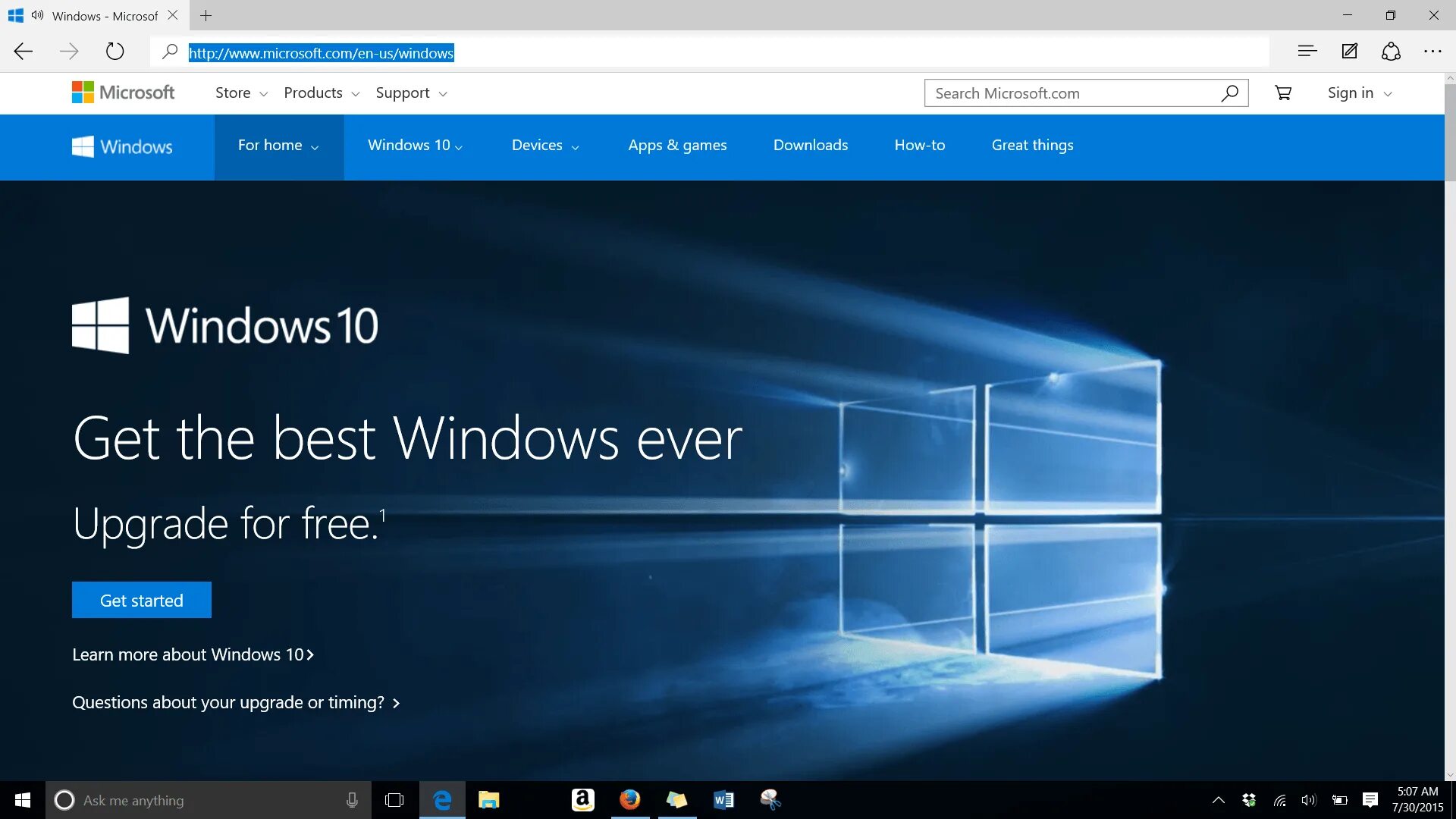Open the Apps & games section

pyautogui.click(x=677, y=146)
